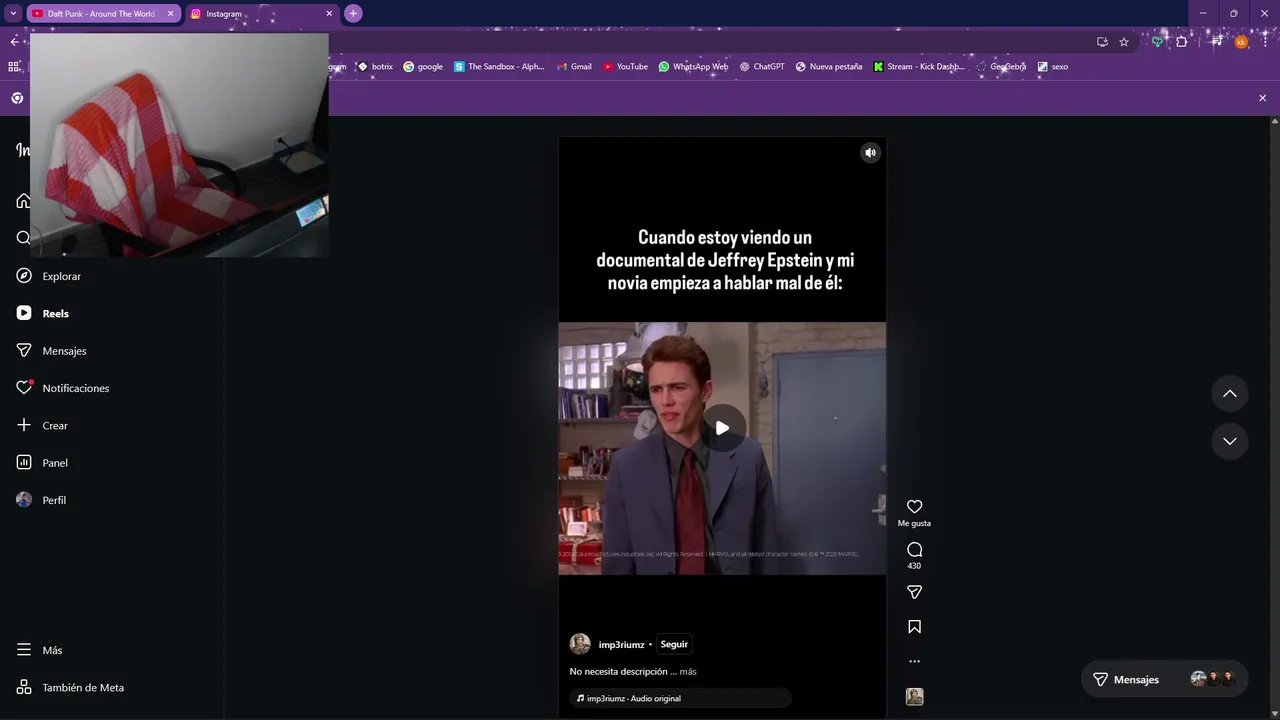Click the green cloud extension icon

coord(1158,42)
